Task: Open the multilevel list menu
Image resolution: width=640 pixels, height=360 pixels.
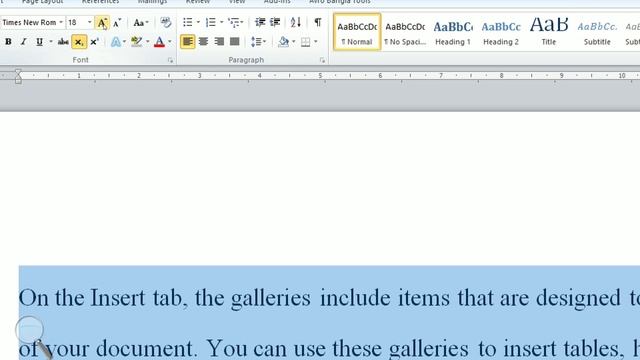Action: pyautogui.click(x=236, y=22)
